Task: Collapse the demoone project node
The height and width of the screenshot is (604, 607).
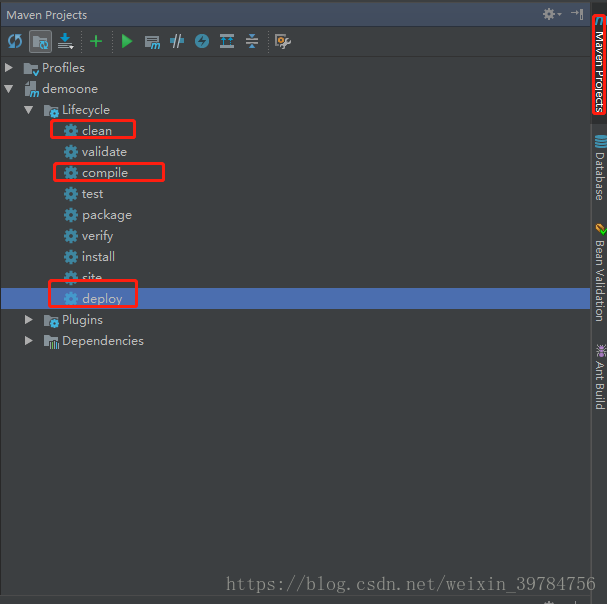Action: coord(9,89)
